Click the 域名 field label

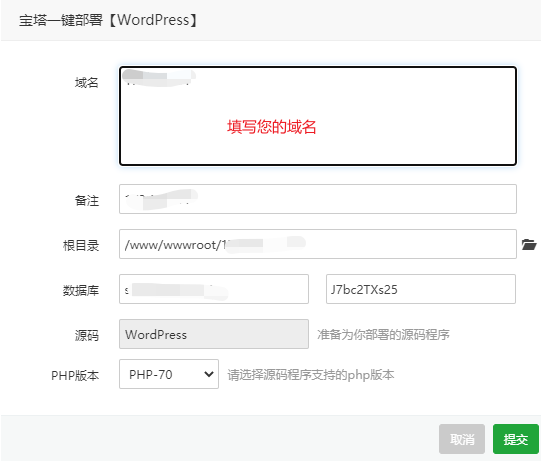[x=87, y=83]
